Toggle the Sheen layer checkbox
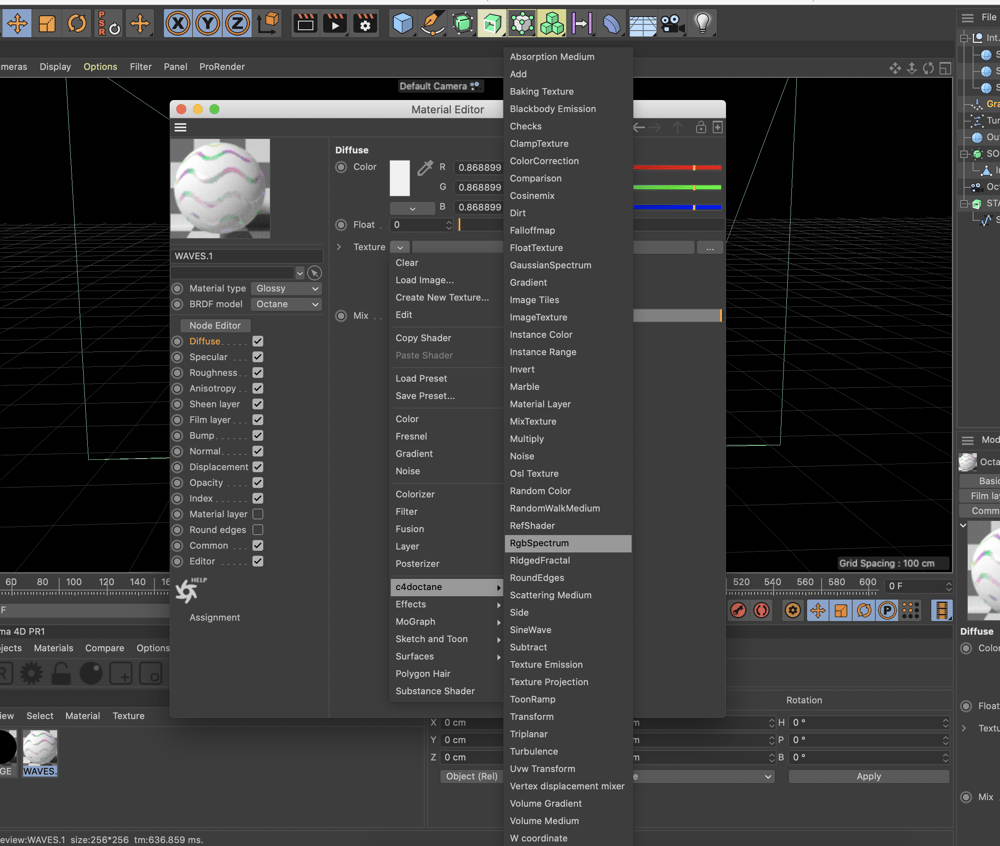This screenshot has height=846, width=1000. pos(258,404)
